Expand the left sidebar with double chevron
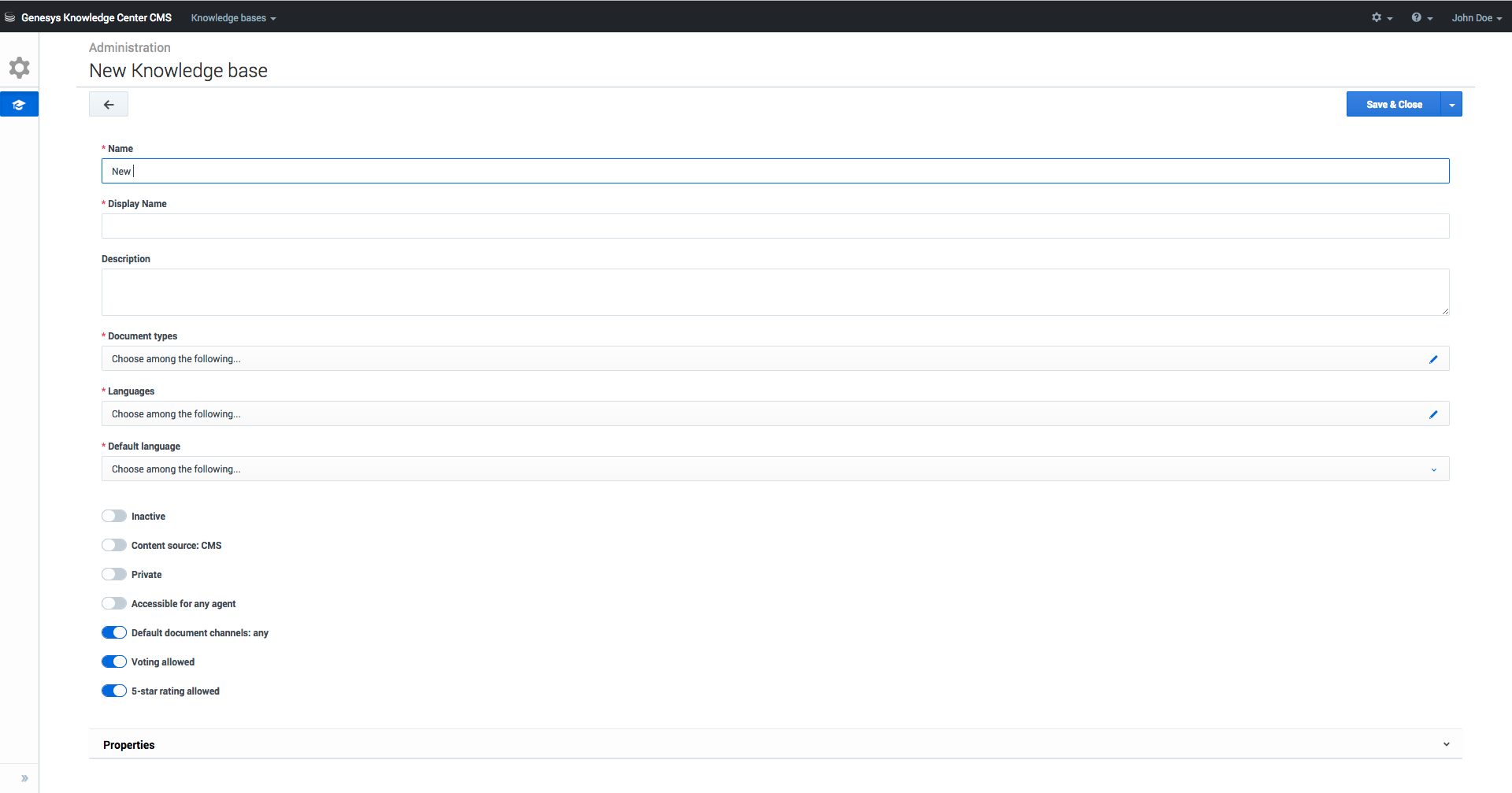The height and width of the screenshot is (793, 1512). pos(24,778)
